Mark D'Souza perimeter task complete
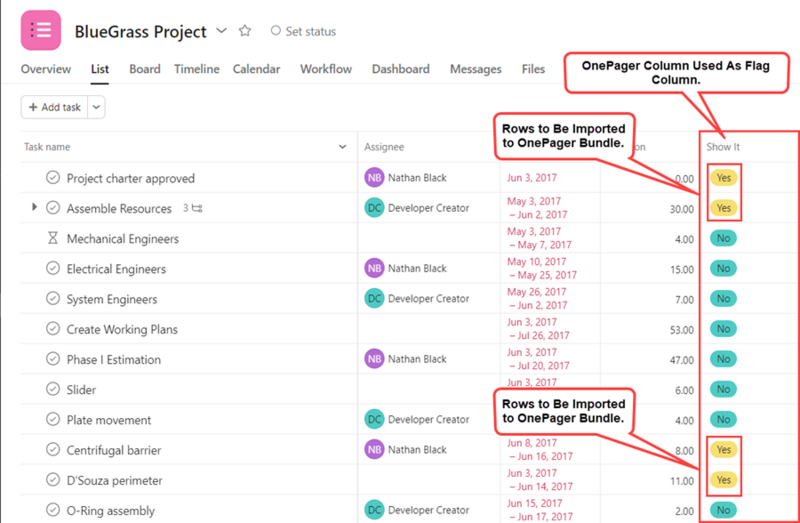Screen dimensions: 800x523 click(x=53, y=480)
